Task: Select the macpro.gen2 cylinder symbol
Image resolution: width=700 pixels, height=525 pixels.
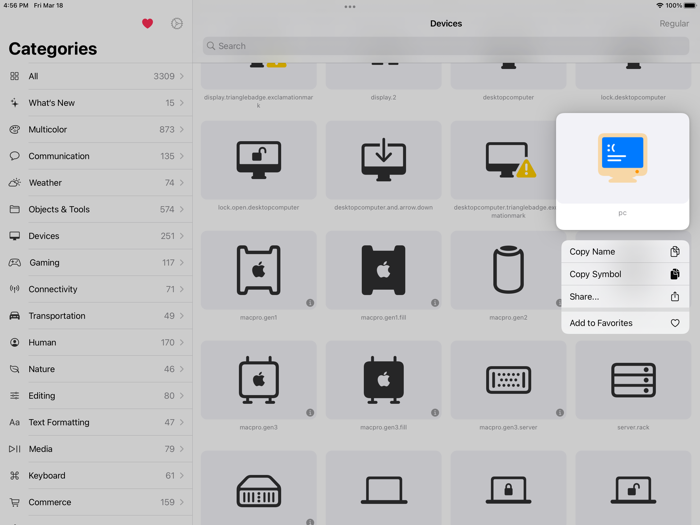Action: (x=506, y=270)
